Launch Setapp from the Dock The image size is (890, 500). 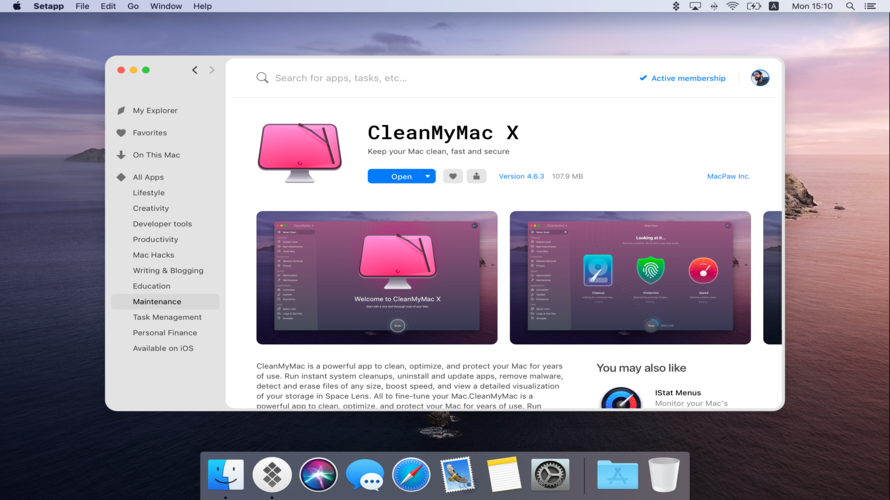click(272, 474)
